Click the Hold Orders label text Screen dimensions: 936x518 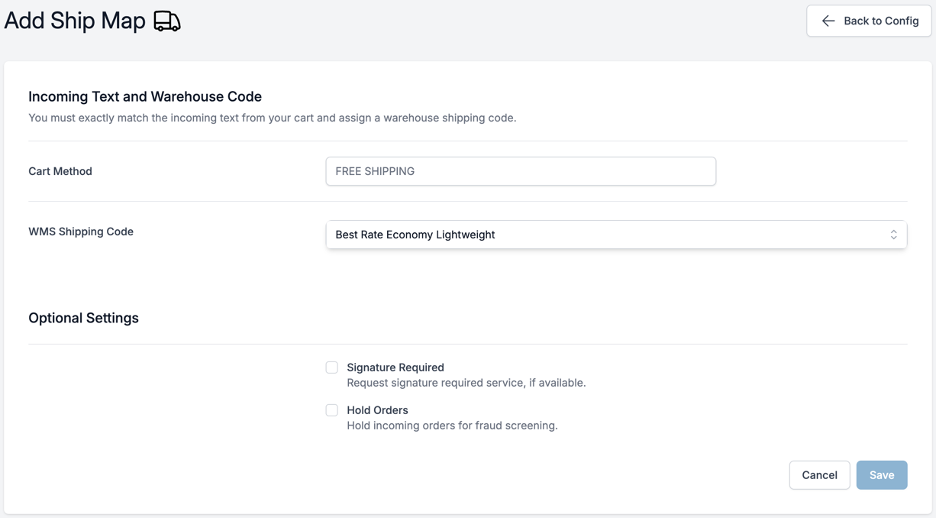377,410
